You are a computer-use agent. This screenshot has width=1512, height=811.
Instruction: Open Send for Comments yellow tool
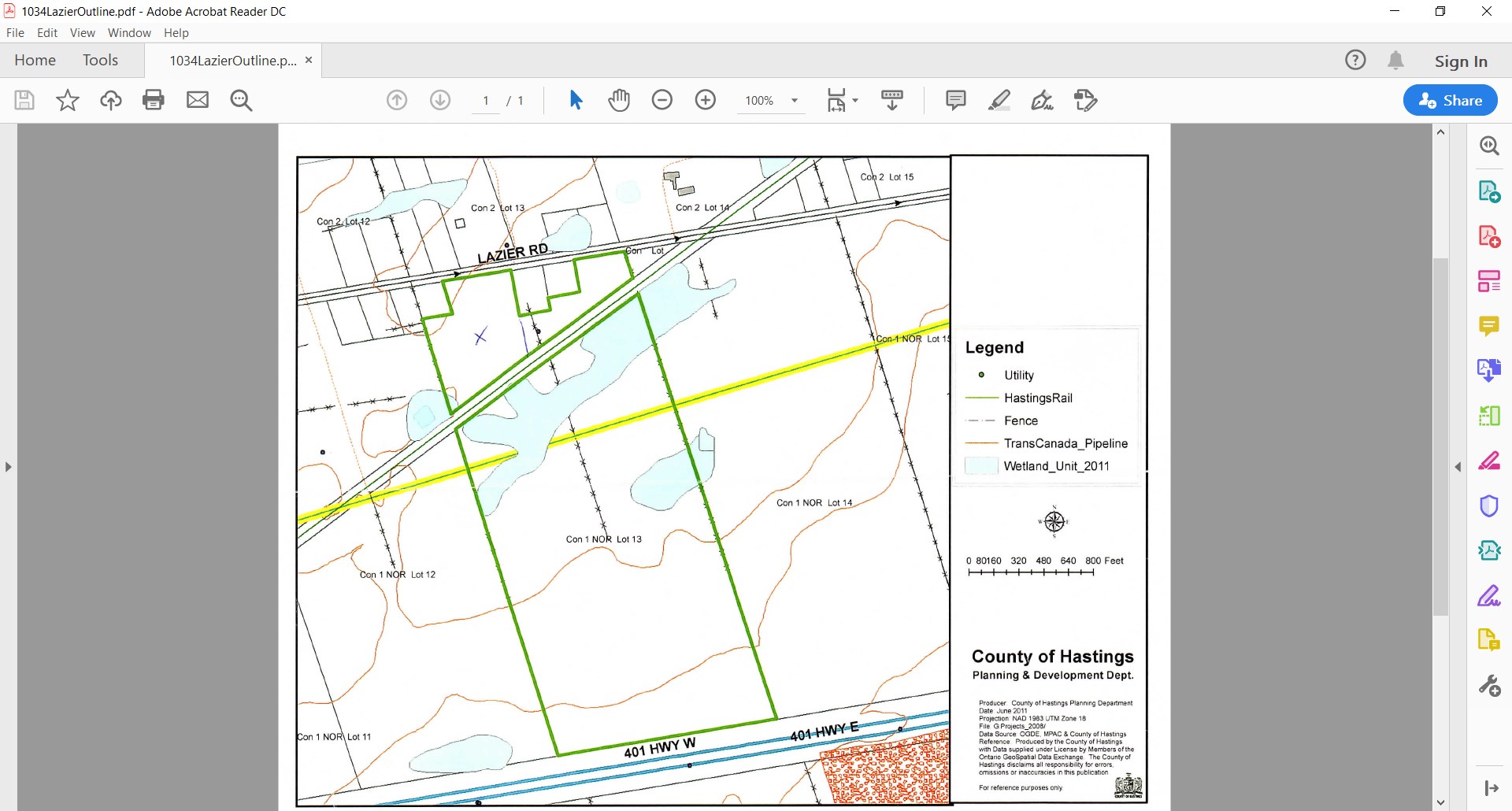(x=1489, y=639)
